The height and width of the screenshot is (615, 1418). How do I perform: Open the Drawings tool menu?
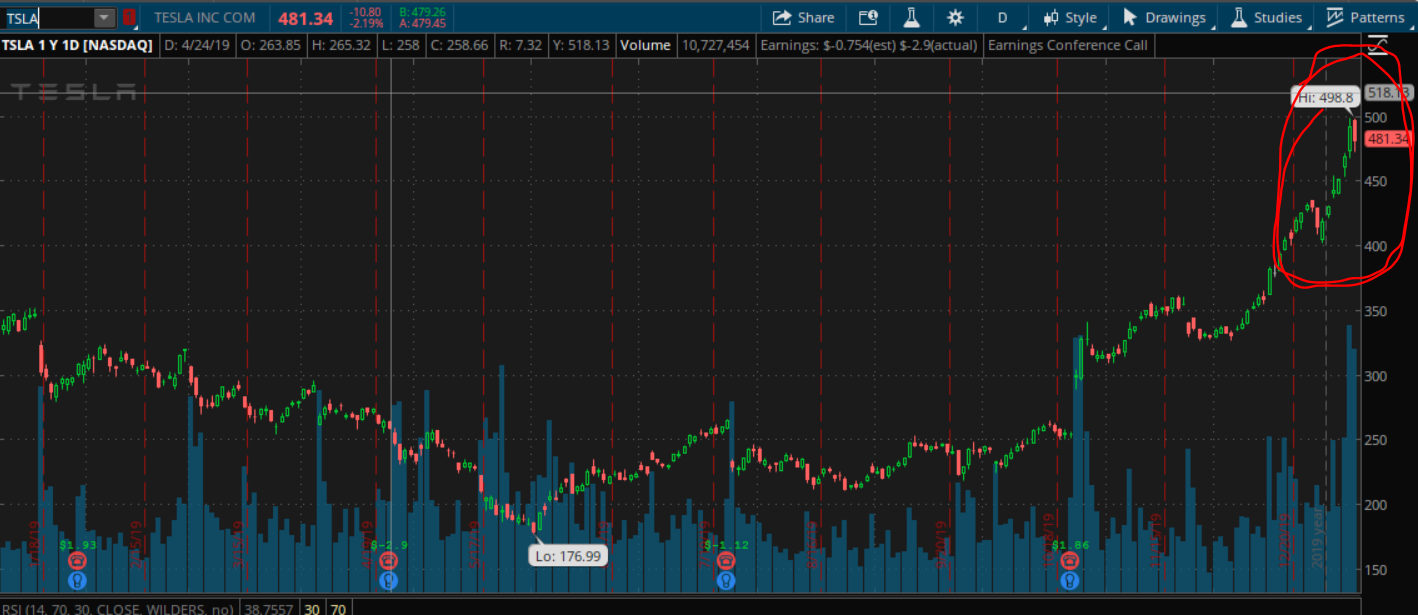pos(1164,17)
